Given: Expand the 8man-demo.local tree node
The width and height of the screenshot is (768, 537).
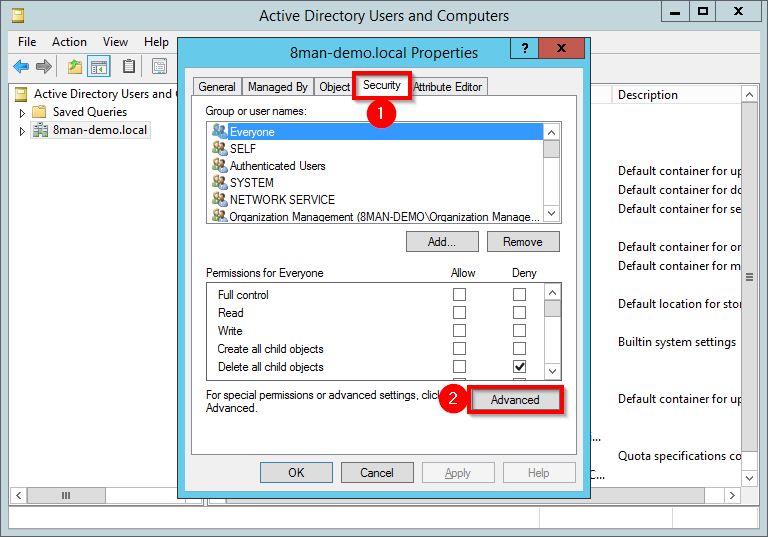Looking at the screenshot, I should tap(22, 131).
